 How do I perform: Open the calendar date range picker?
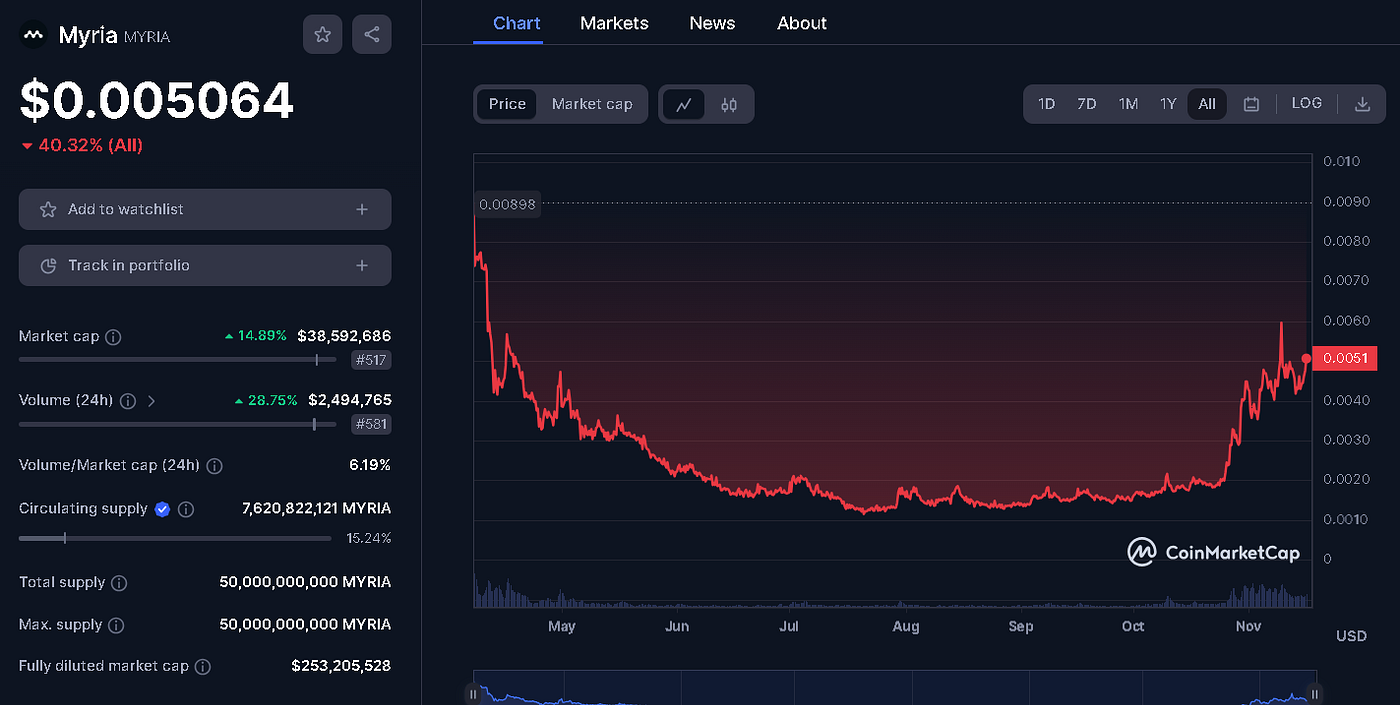point(1251,104)
